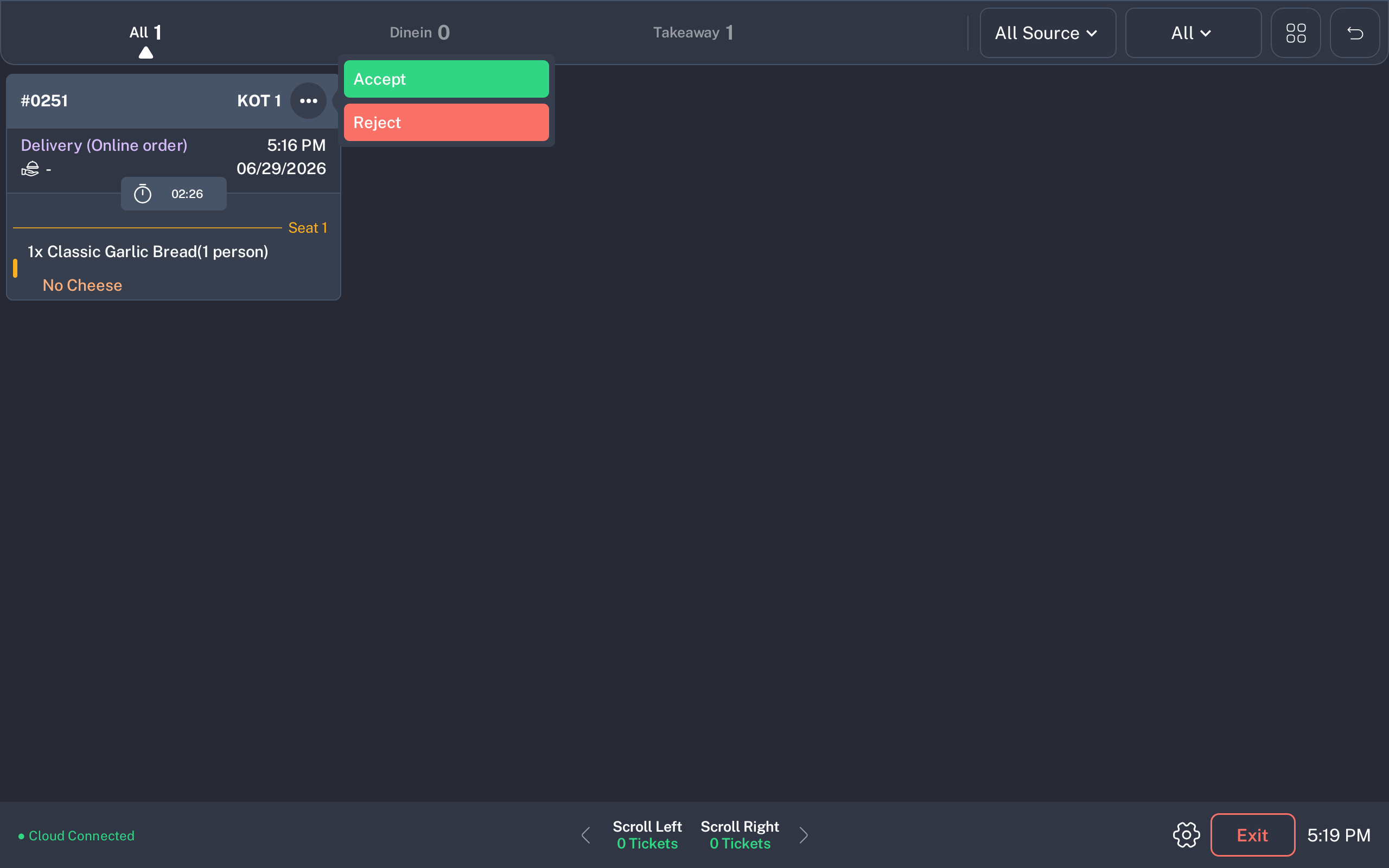Viewport: 1389px width, 868px height.
Task: Click the 5:19 PM clock display
Action: pos(1339,835)
